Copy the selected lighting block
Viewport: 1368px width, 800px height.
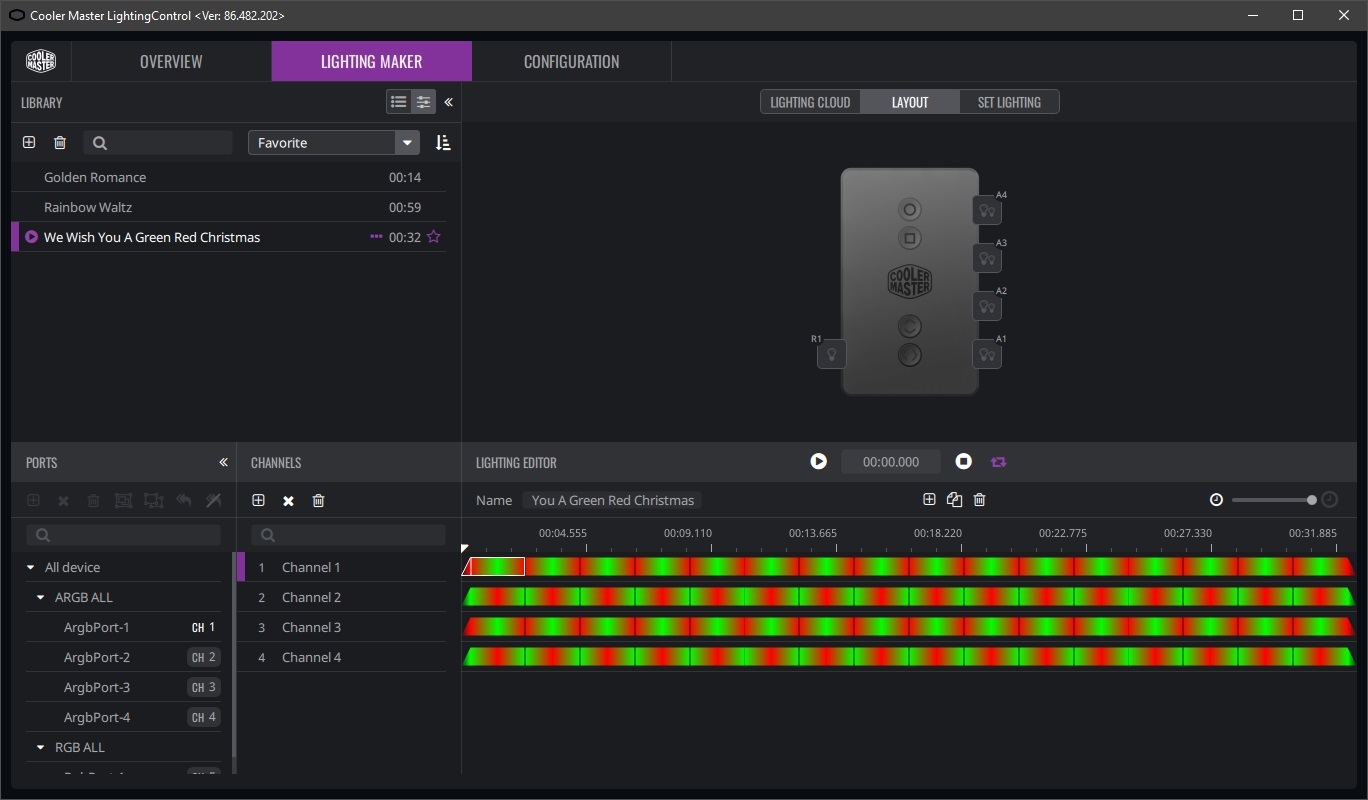tap(954, 499)
